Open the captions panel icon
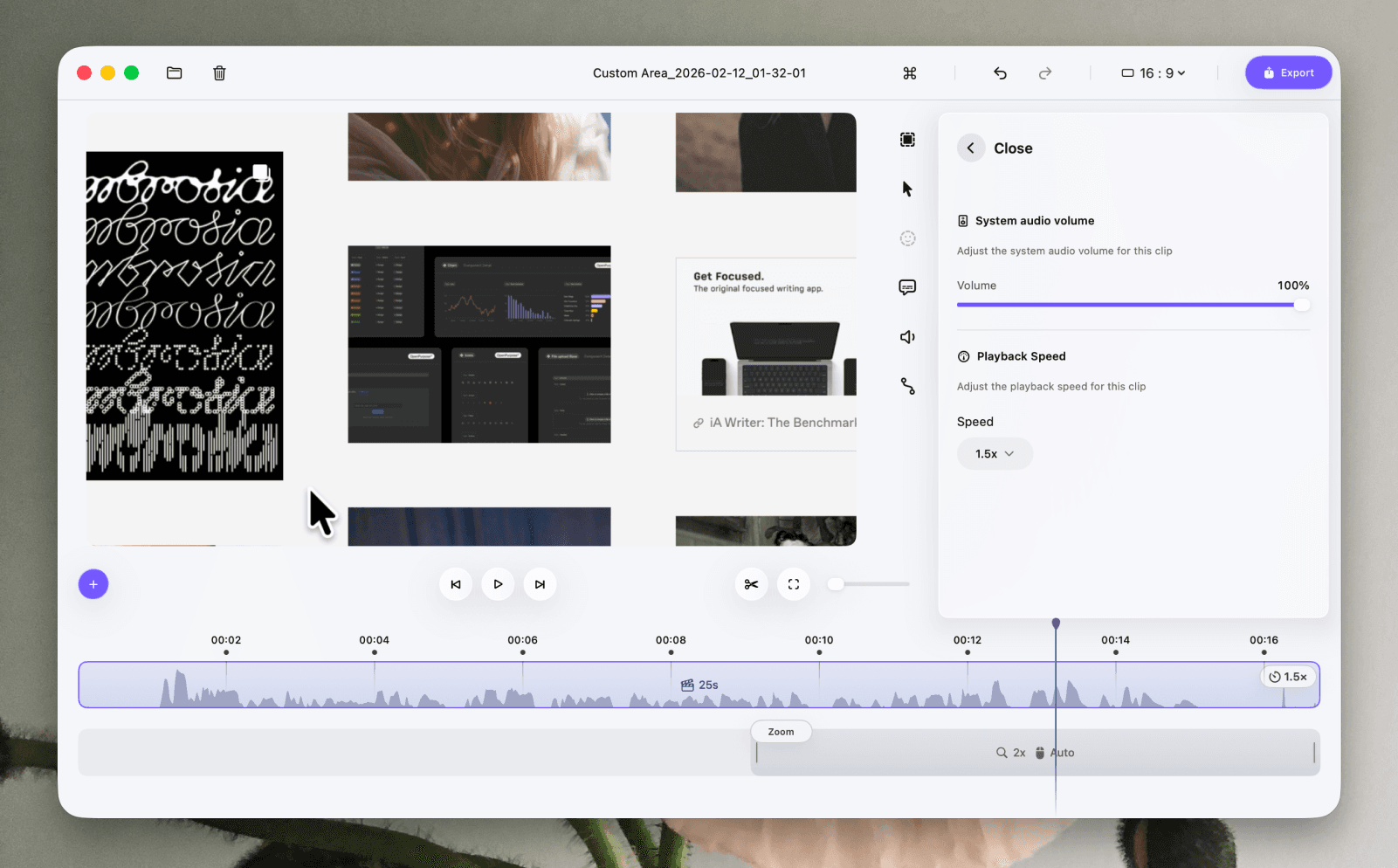 (908, 286)
